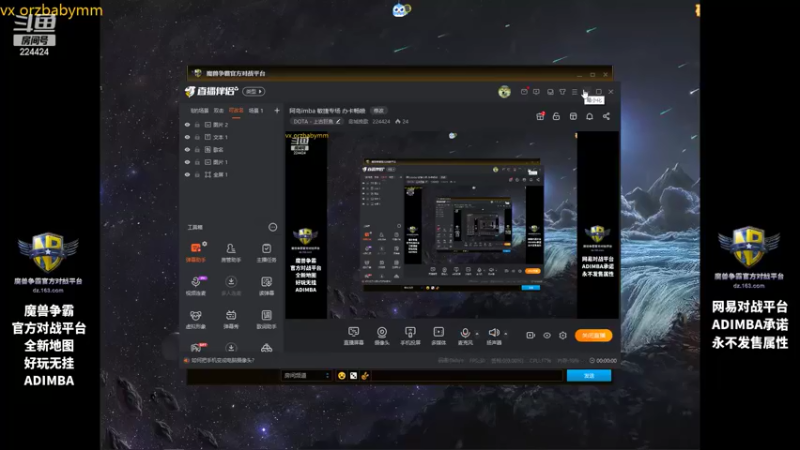Open the multi-user link download-circle tool
800x450 pixels.
pos(231,286)
